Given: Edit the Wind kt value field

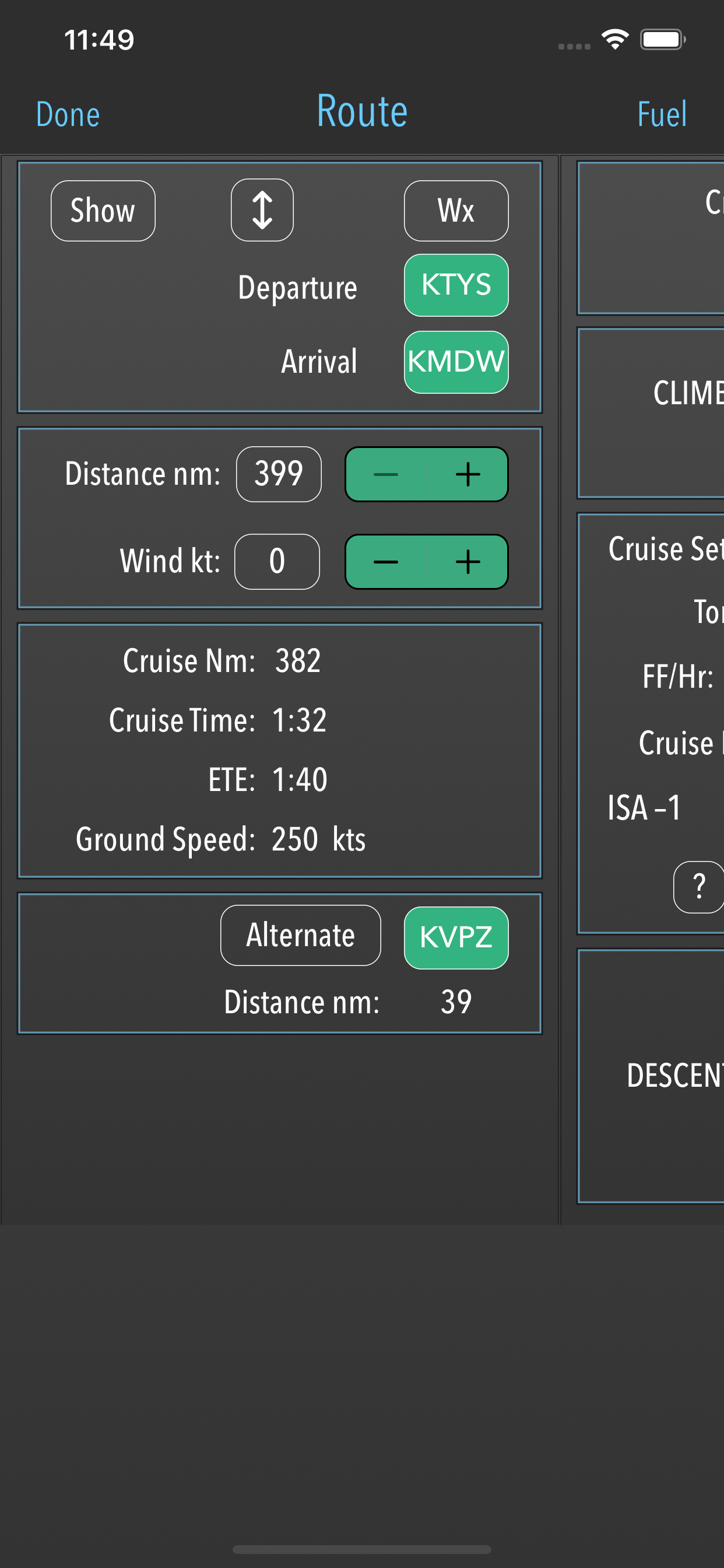Looking at the screenshot, I should tap(277, 561).
